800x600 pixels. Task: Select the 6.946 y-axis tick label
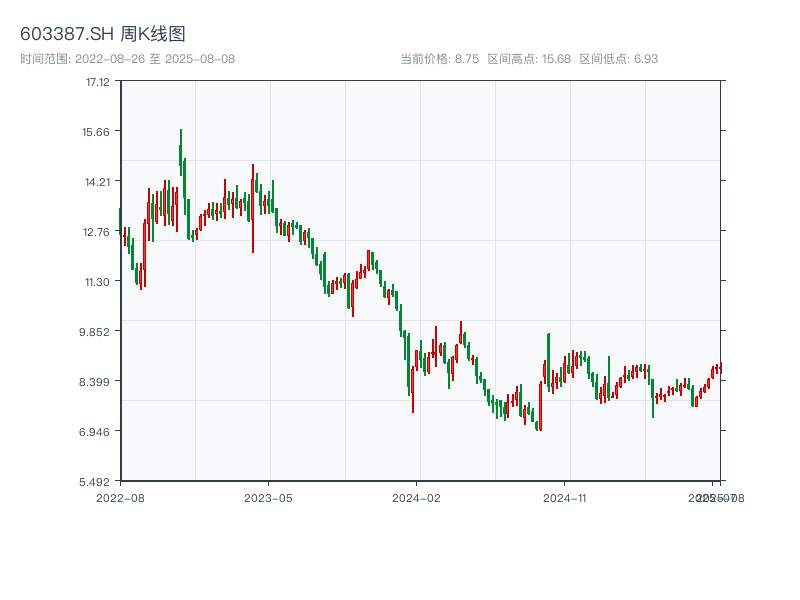[x=97, y=432]
